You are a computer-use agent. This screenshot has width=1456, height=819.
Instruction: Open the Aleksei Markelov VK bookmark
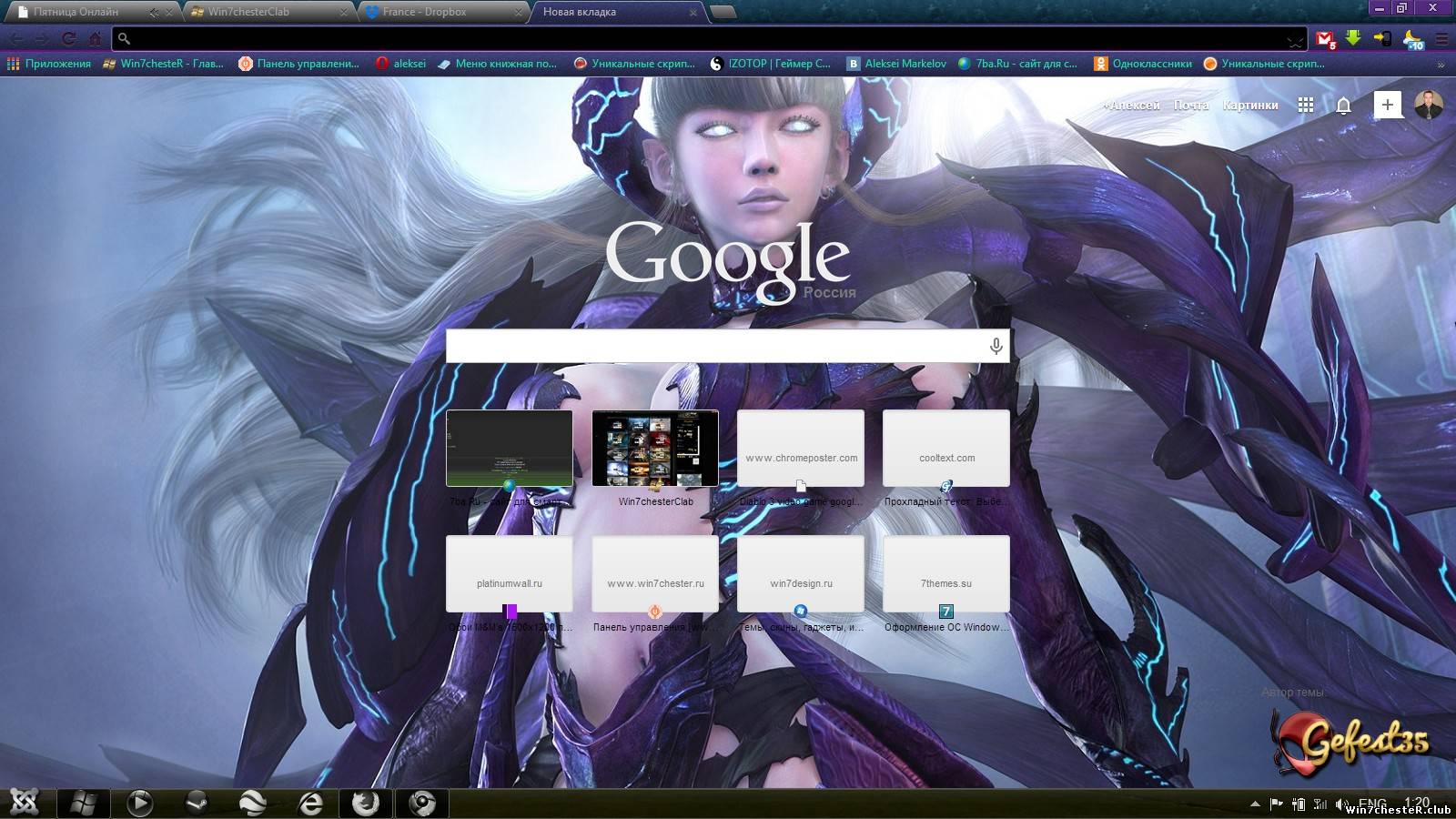coord(896,64)
